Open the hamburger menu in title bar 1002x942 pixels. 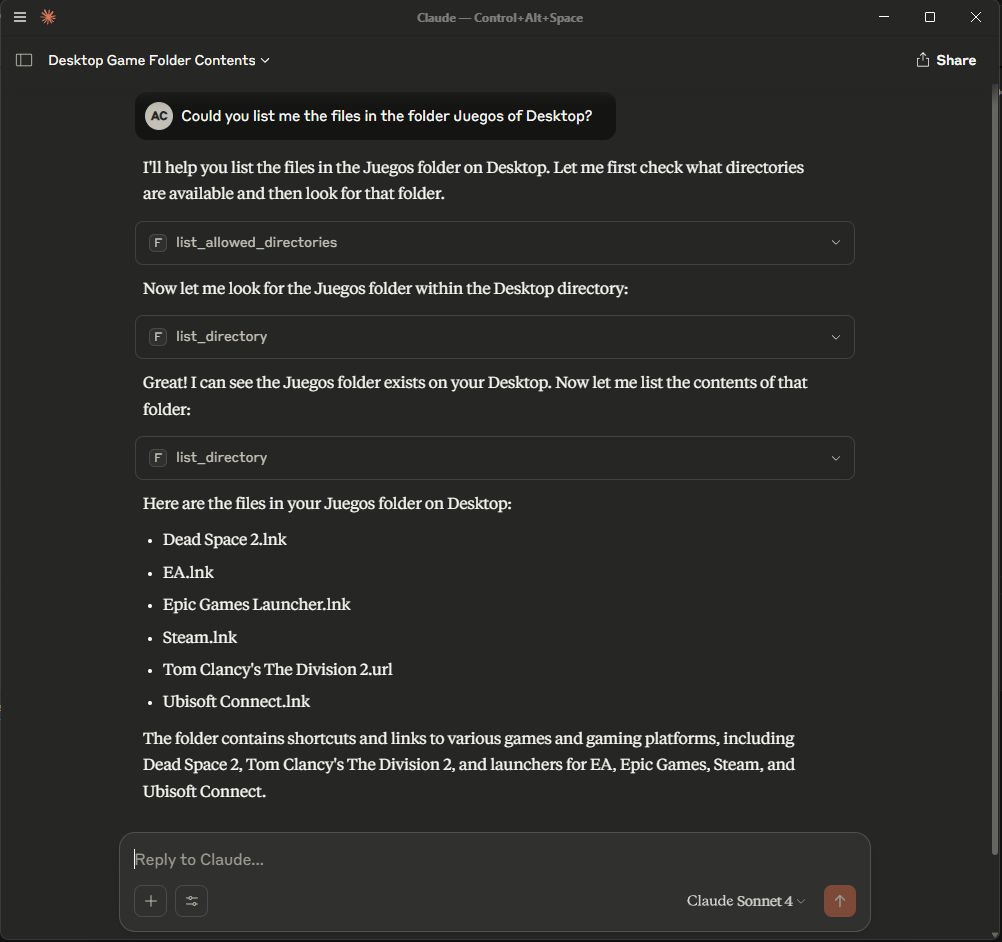(20, 17)
